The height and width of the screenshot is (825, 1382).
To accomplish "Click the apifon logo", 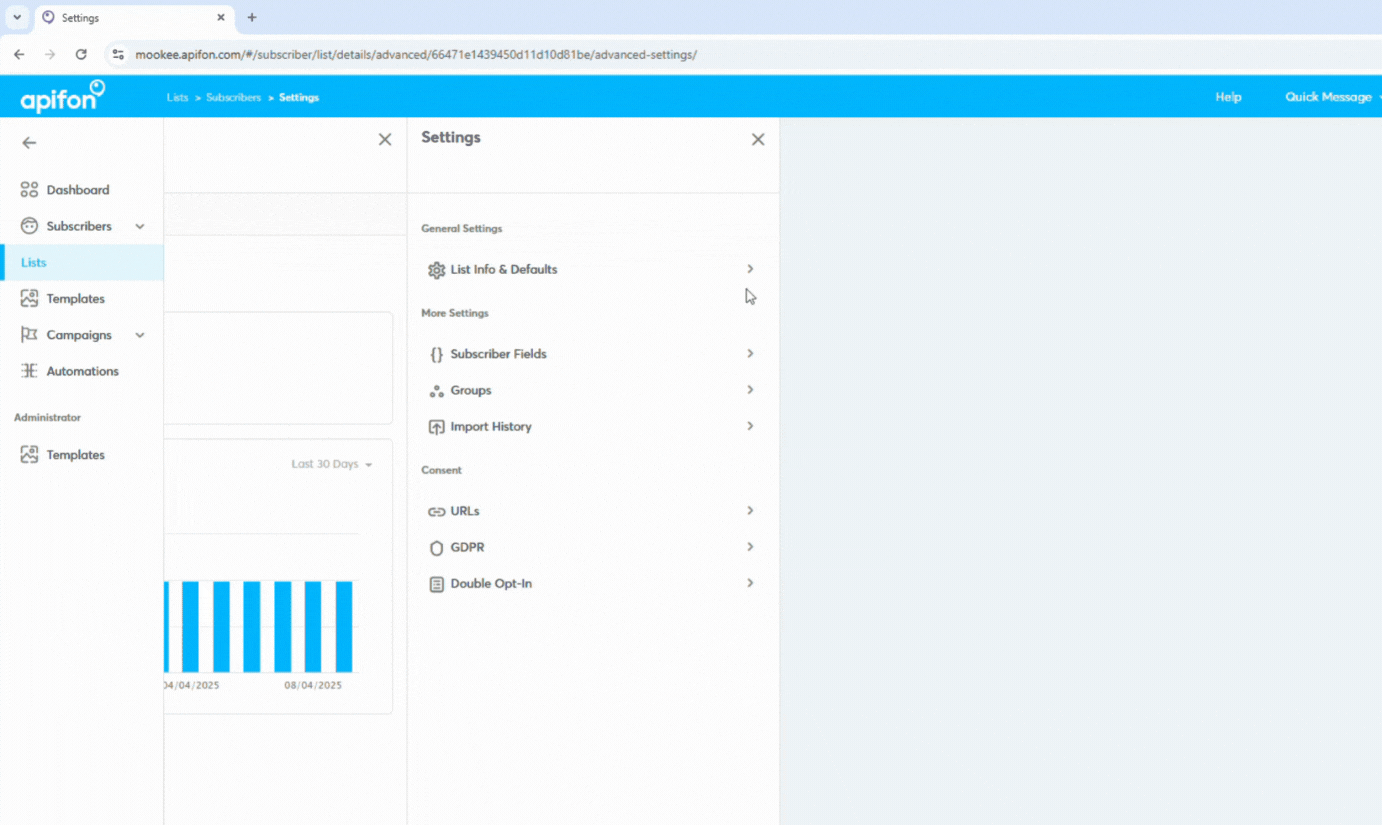I will click(61, 95).
